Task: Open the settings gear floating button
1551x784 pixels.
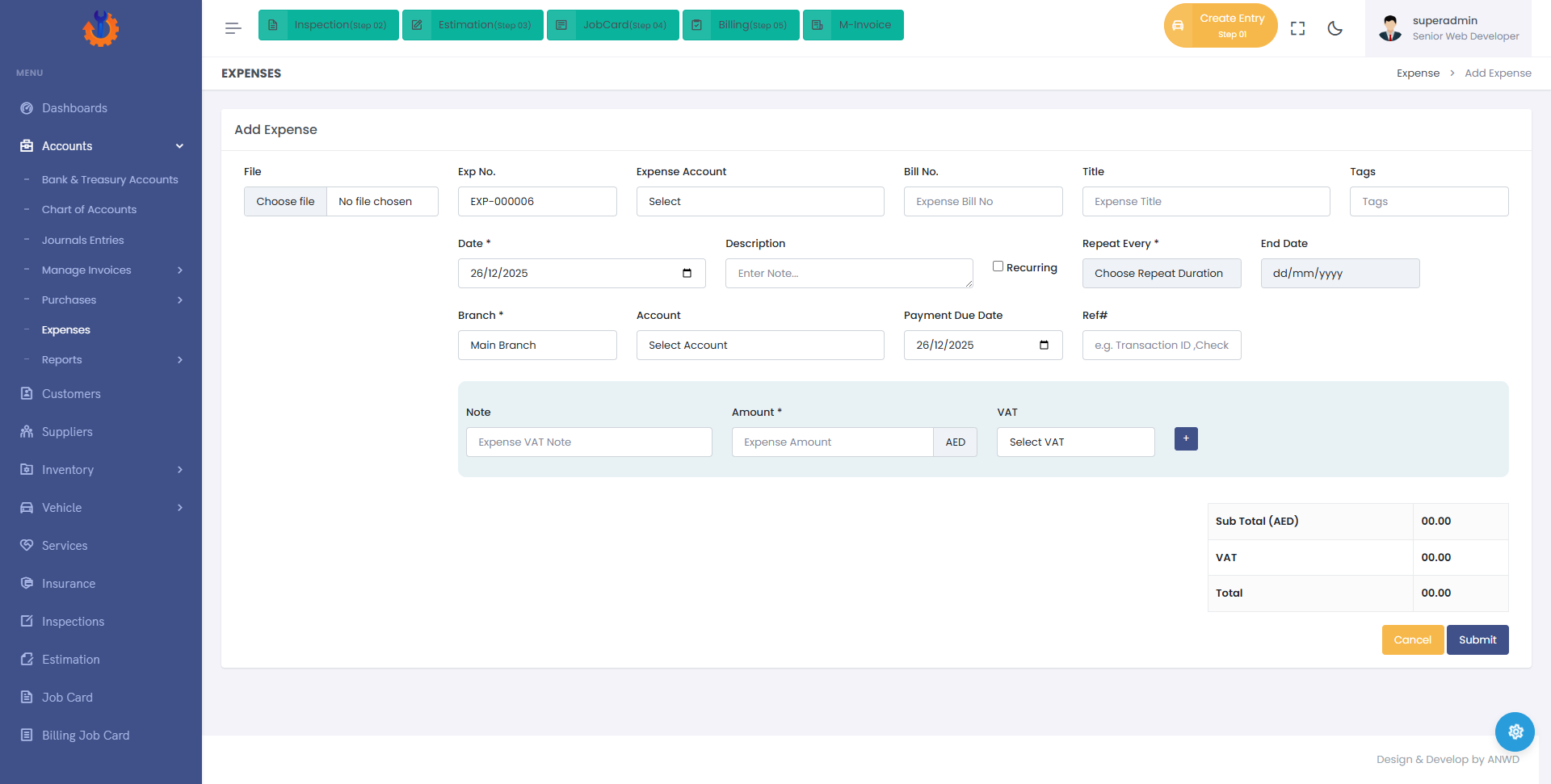Action: [1515, 732]
